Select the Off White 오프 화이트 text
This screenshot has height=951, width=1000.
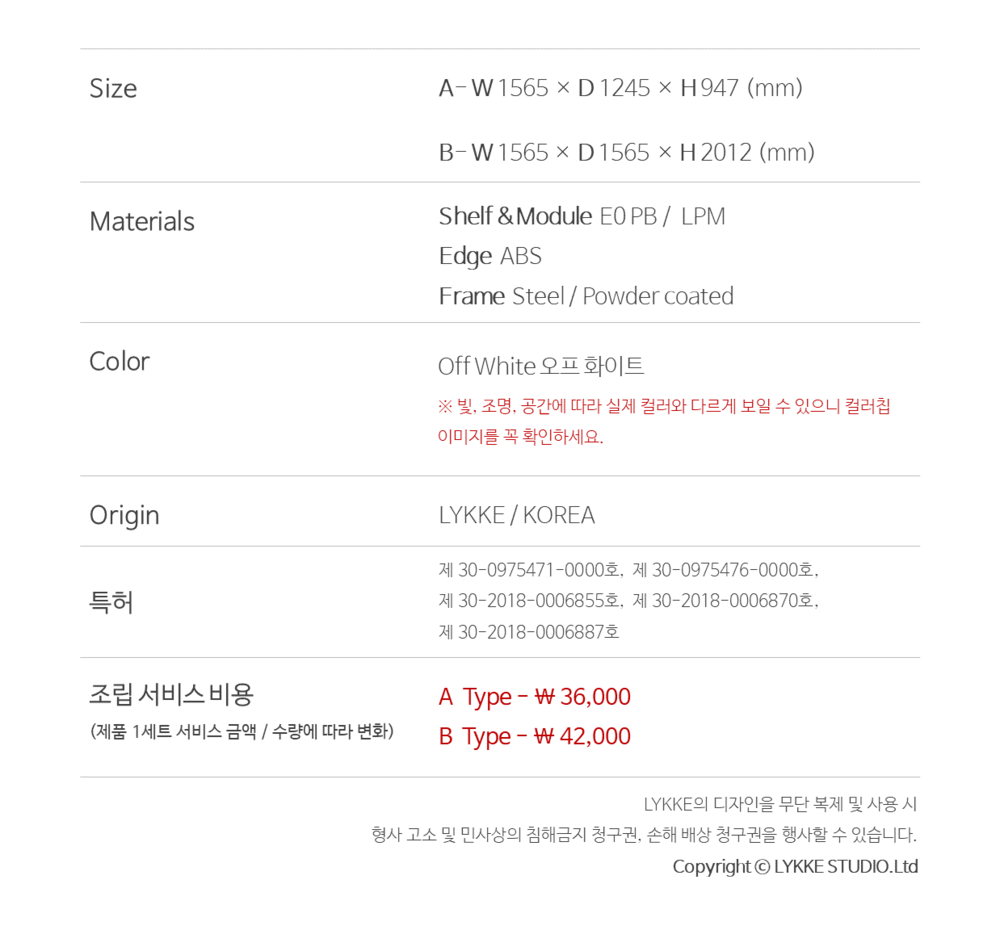tap(541, 366)
